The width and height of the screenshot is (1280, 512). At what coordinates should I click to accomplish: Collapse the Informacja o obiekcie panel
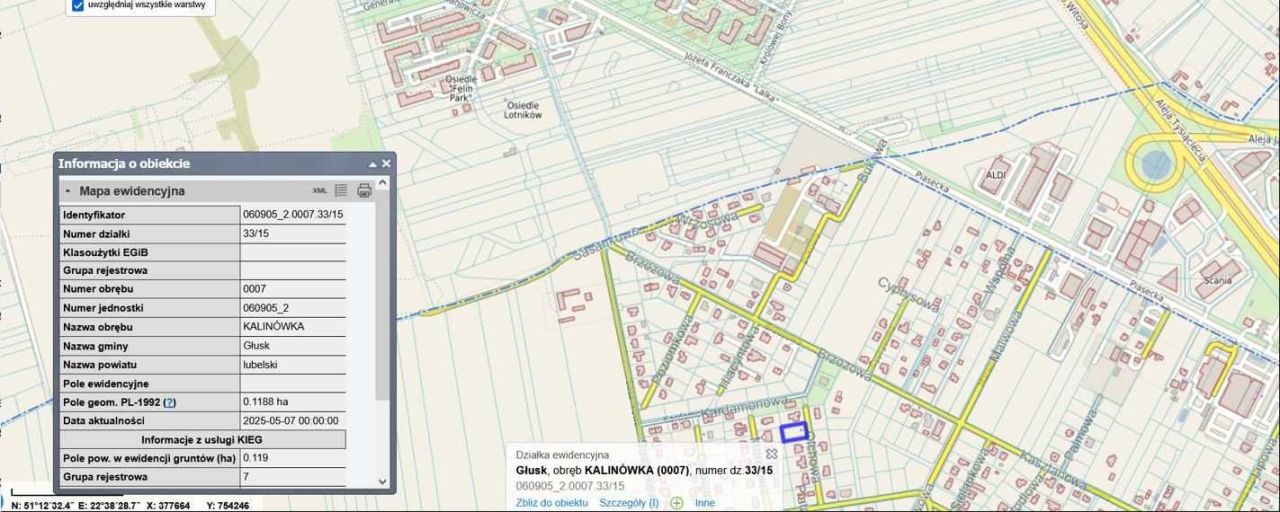pos(373,164)
